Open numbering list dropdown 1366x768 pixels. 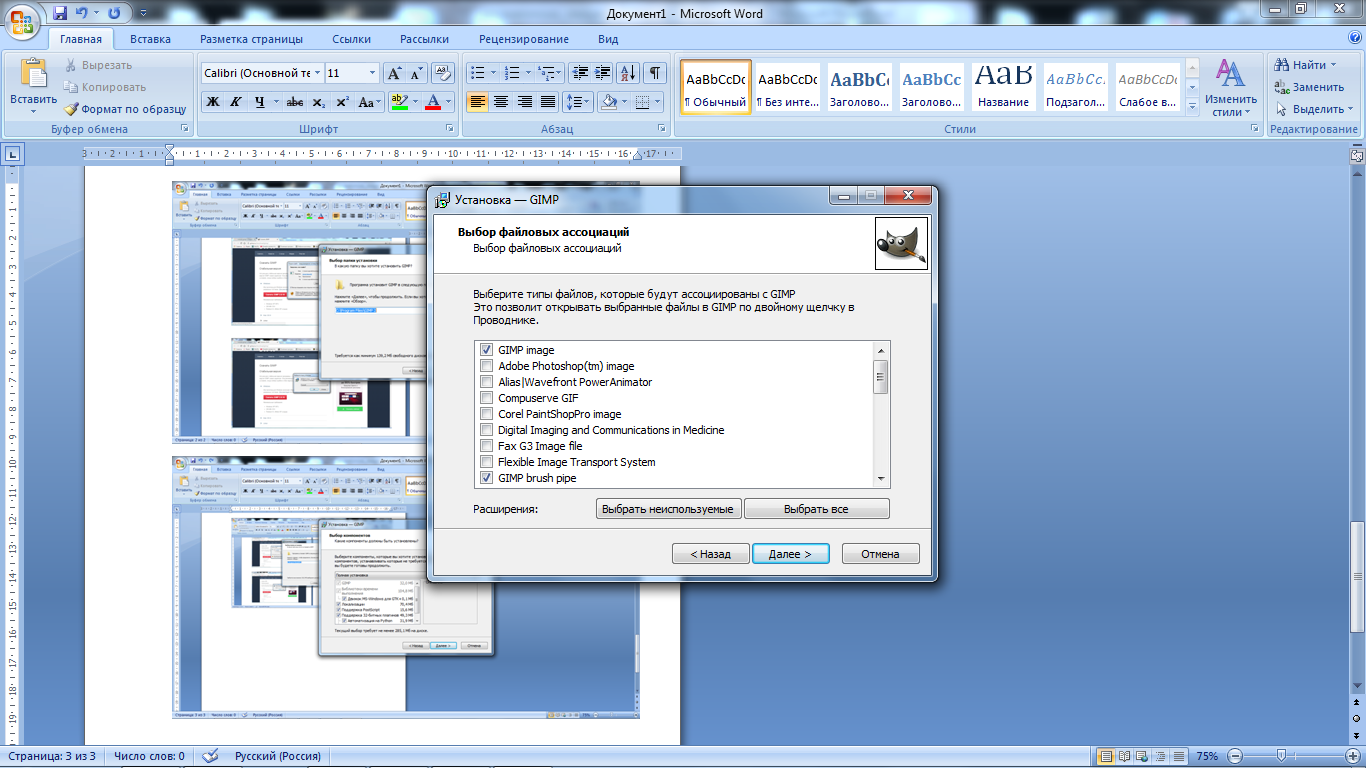tap(528, 73)
